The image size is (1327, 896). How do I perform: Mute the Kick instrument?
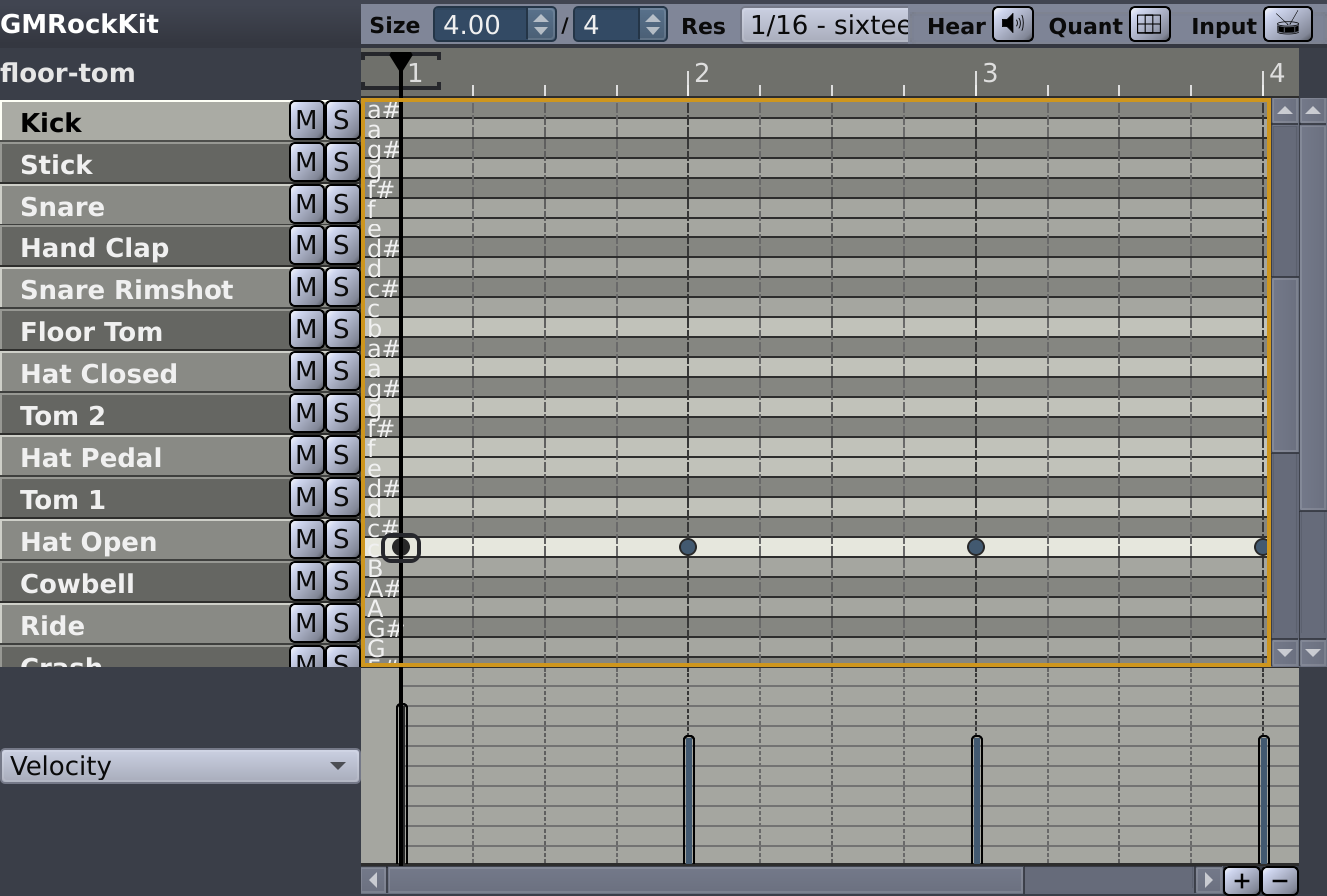[306, 120]
